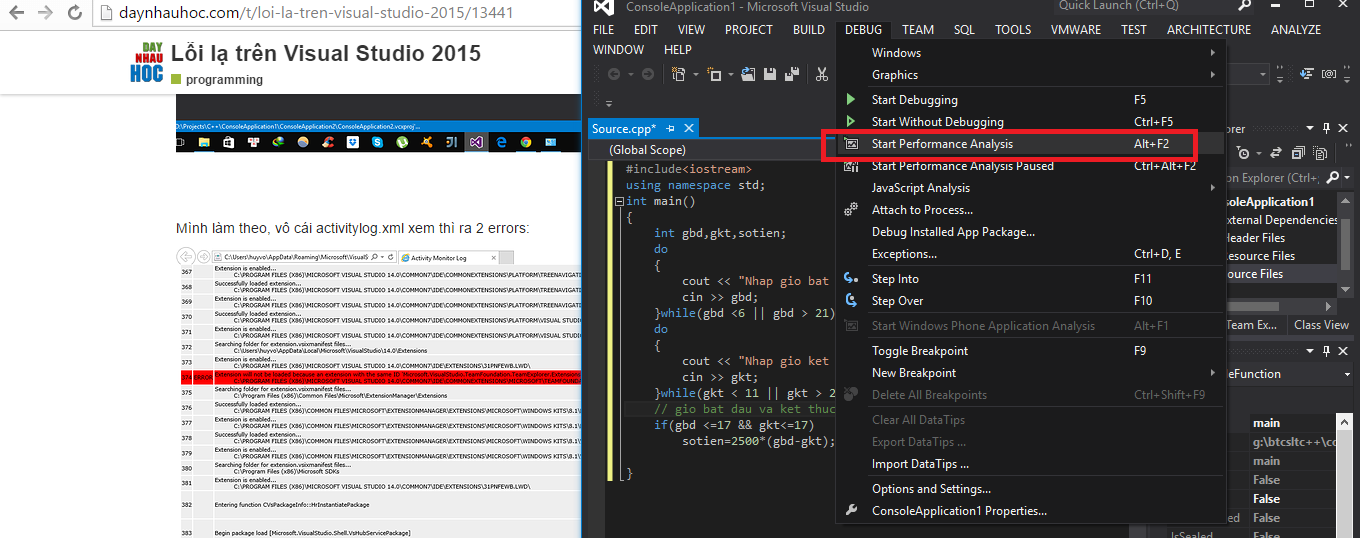The height and width of the screenshot is (538, 1360).
Task: Select Step Over
Action: tap(1030, 300)
